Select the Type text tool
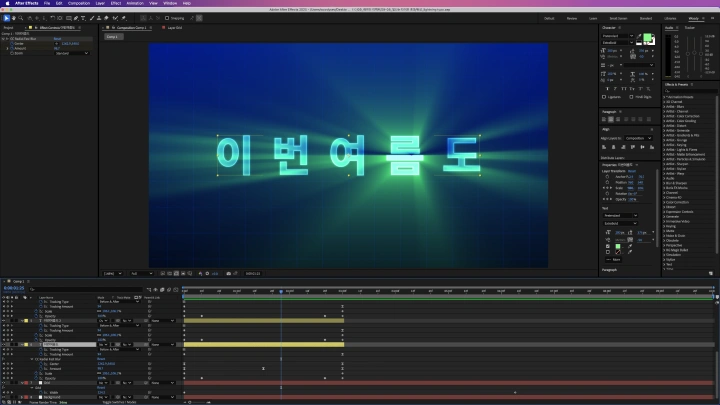This screenshot has width=720, height=405. [x=83, y=18]
